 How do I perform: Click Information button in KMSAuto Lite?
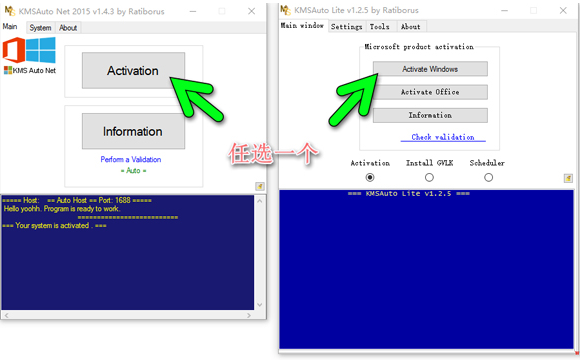430,115
